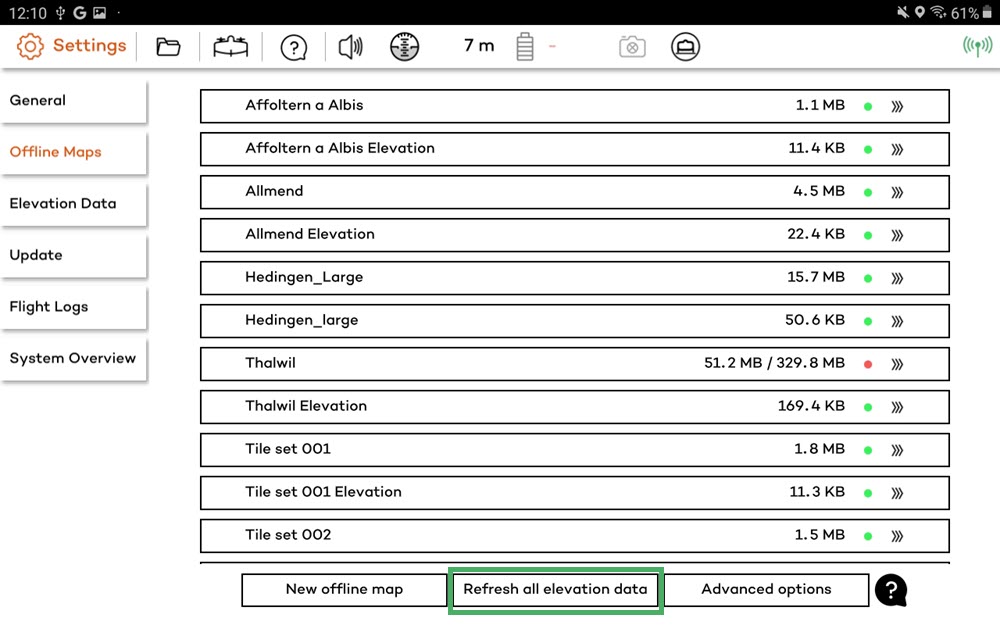Open the remote controller icon

pos(686,46)
